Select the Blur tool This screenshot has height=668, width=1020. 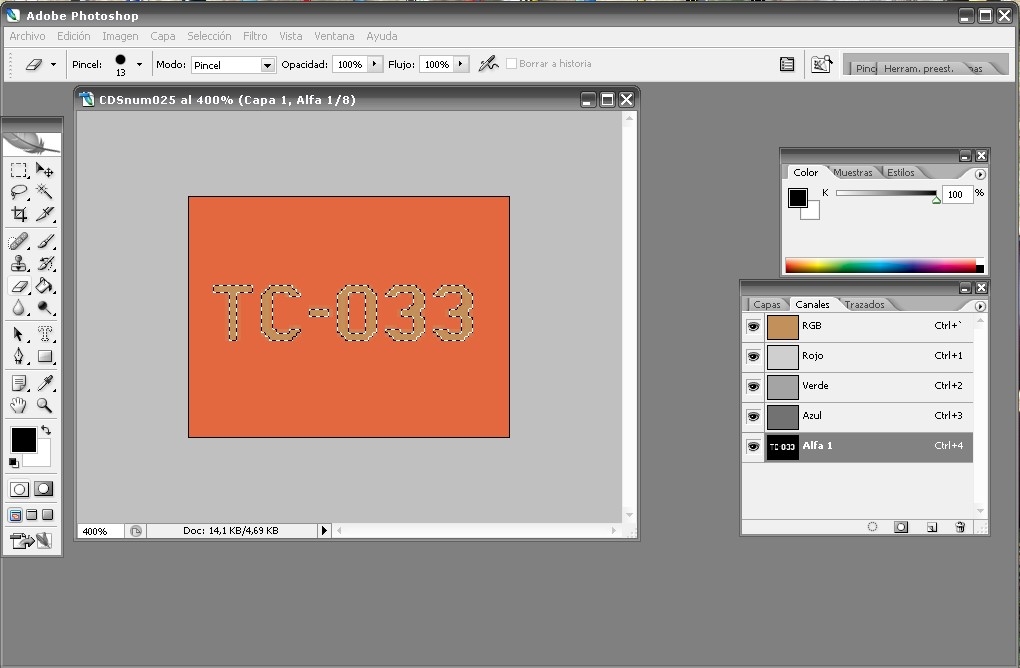pyautogui.click(x=19, y=307)
